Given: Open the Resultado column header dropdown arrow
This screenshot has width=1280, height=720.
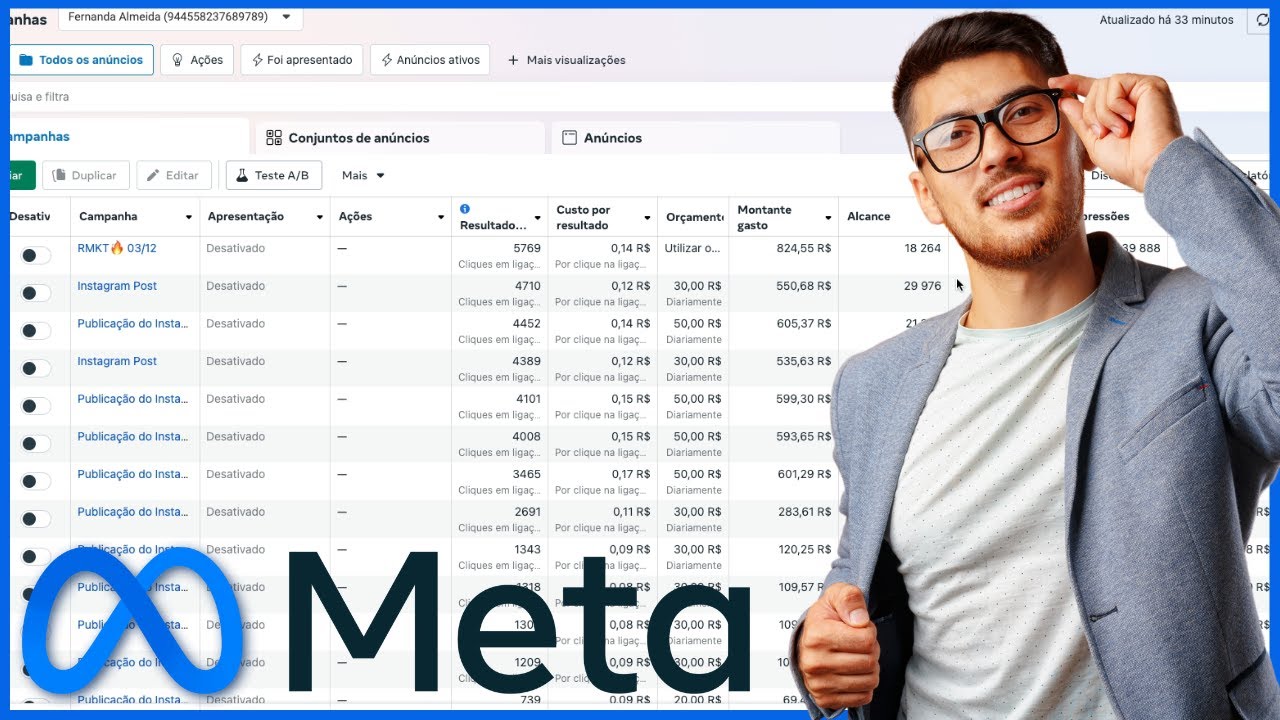Looking at the screenshot, I should coord(537,217).
